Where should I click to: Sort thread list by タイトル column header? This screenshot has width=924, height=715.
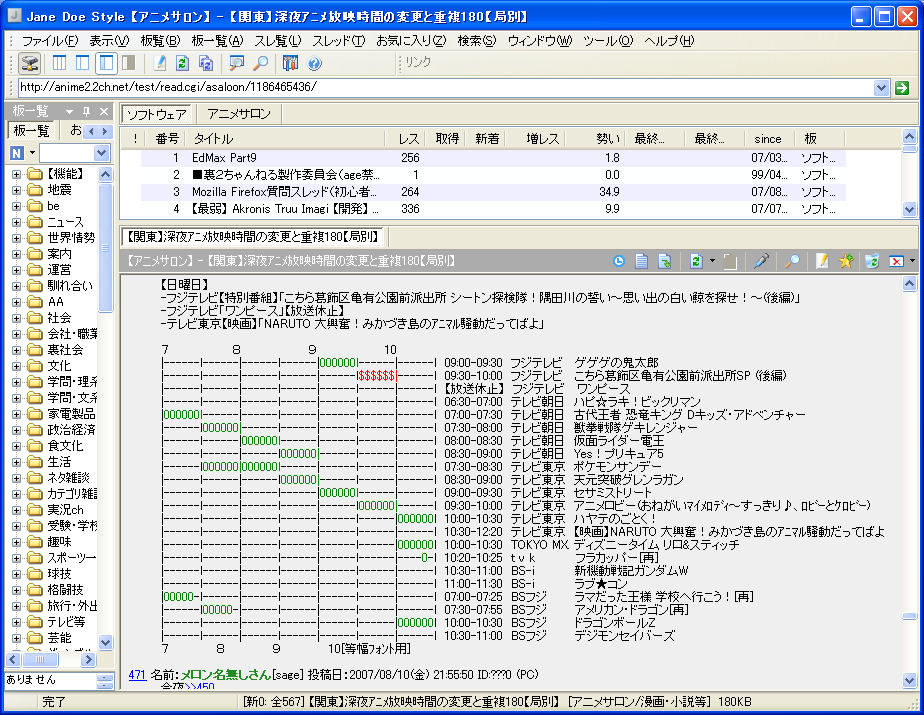tap(284, 139)
